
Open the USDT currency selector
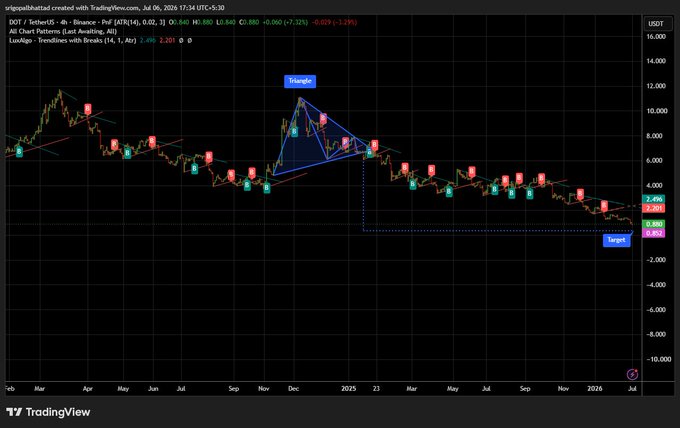tap(656, 23)
